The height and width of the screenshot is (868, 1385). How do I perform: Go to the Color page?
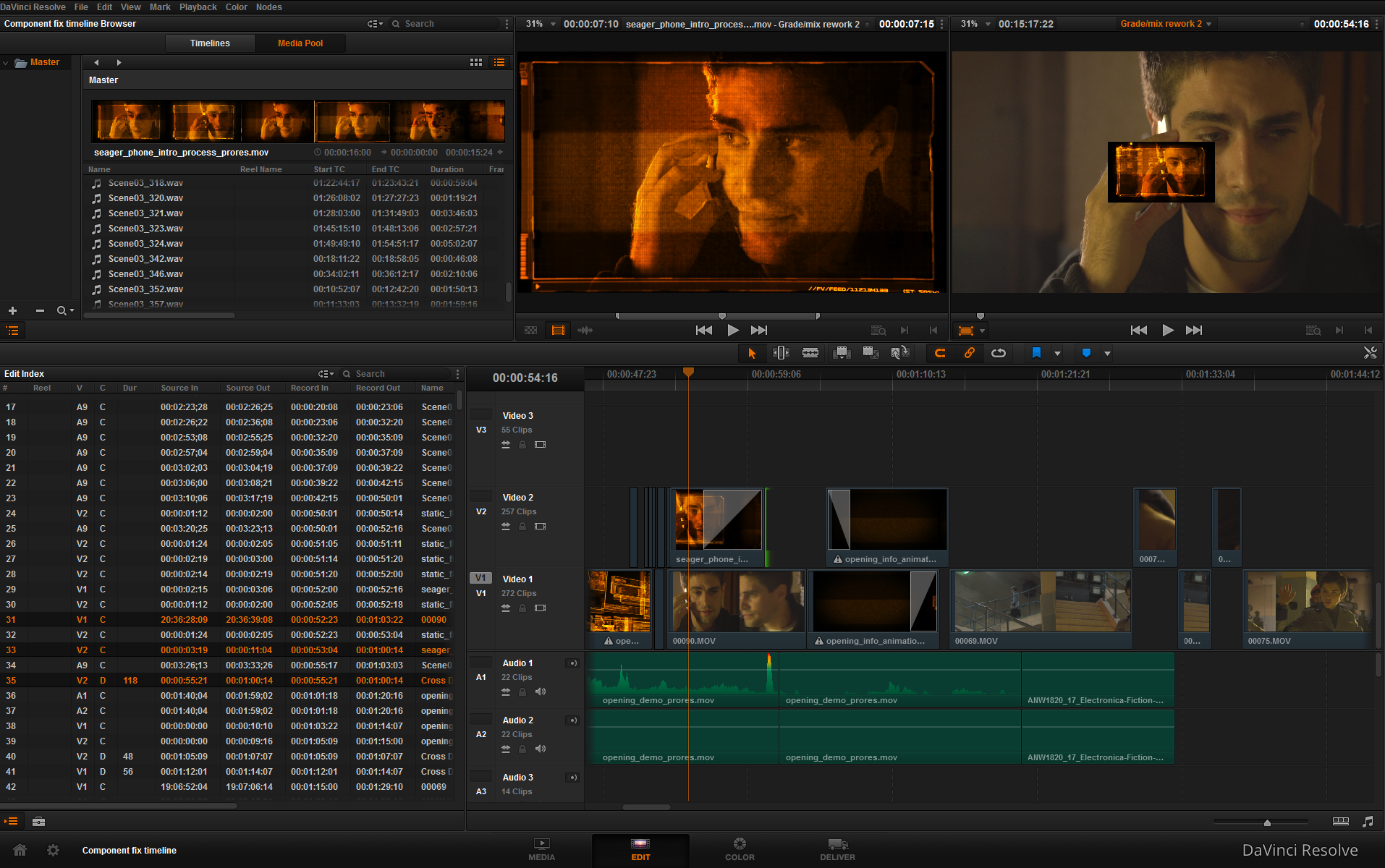(x=740, y=850)
